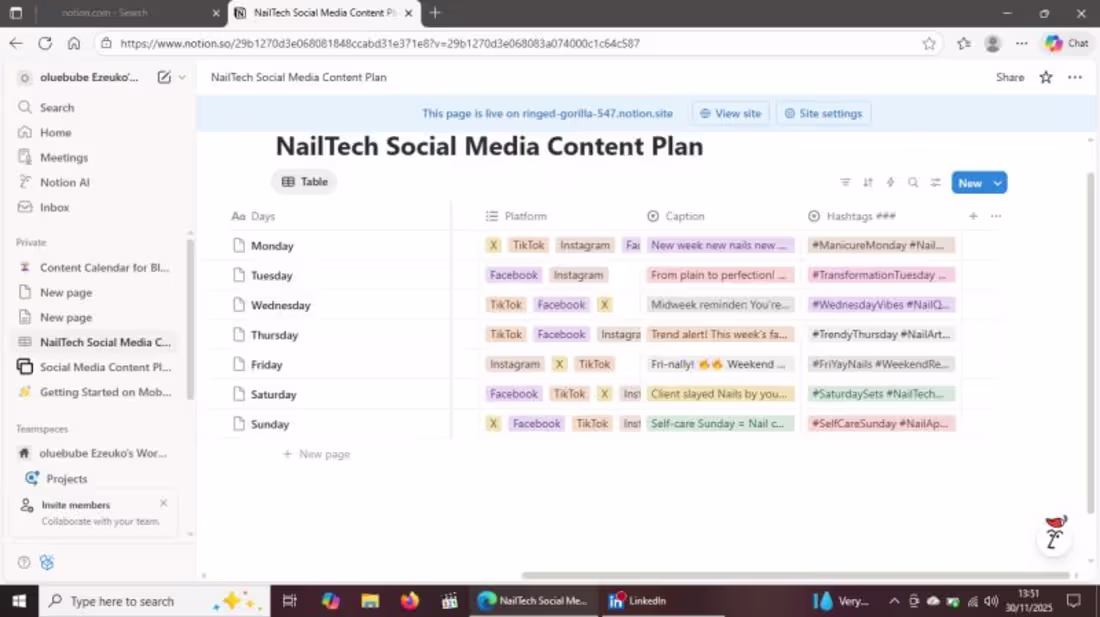
Task: Refresh the browser page
Action: coord(45,43)
